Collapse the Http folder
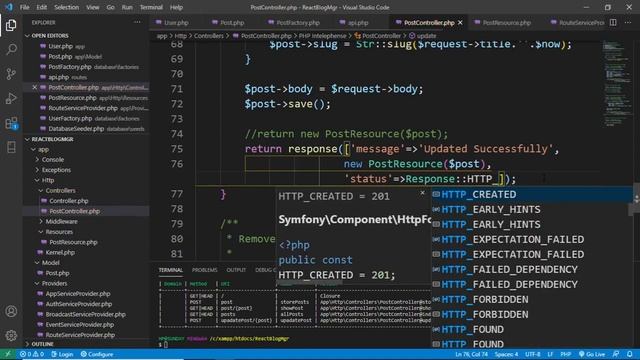Image resolution: width=640 pixels, height=360 pixels. click(x=47, y=180)
